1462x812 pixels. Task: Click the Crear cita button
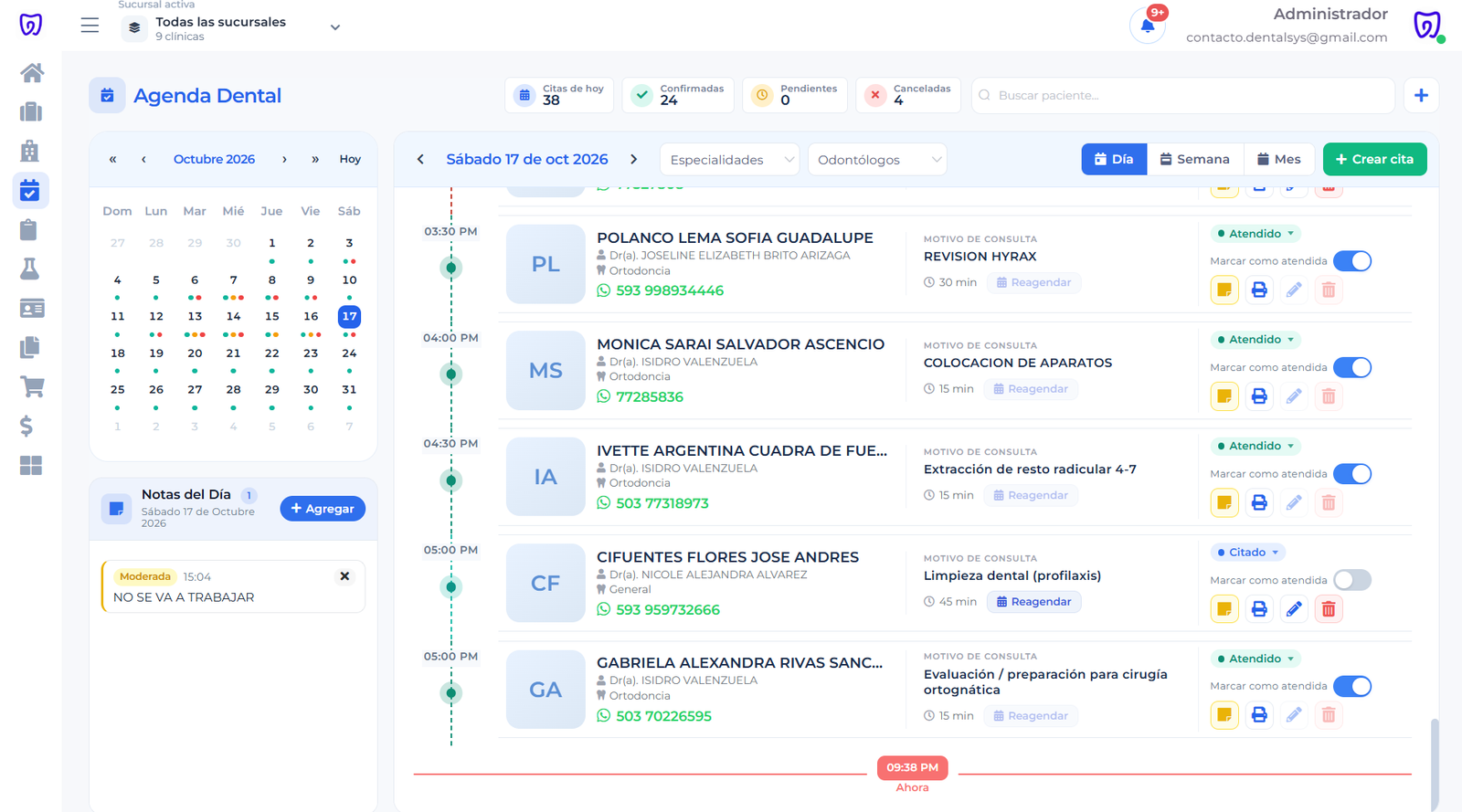pyautogui.click(x=1374, y=159)
